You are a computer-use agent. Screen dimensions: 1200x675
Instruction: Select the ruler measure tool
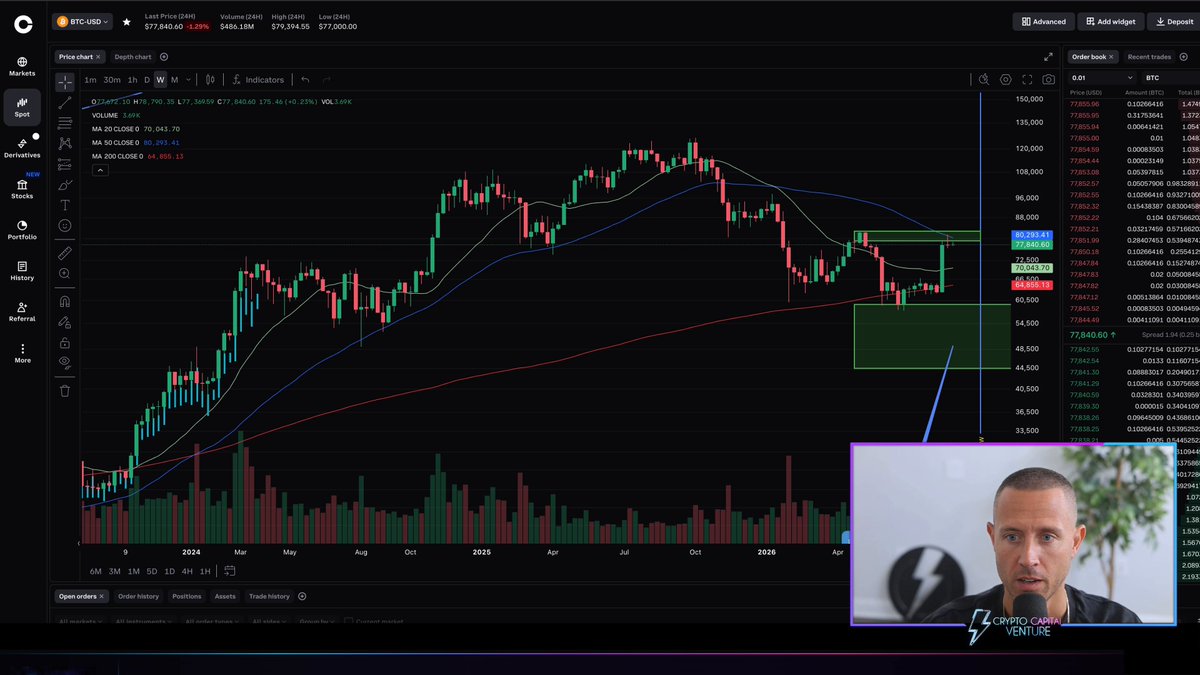[65, 253]
